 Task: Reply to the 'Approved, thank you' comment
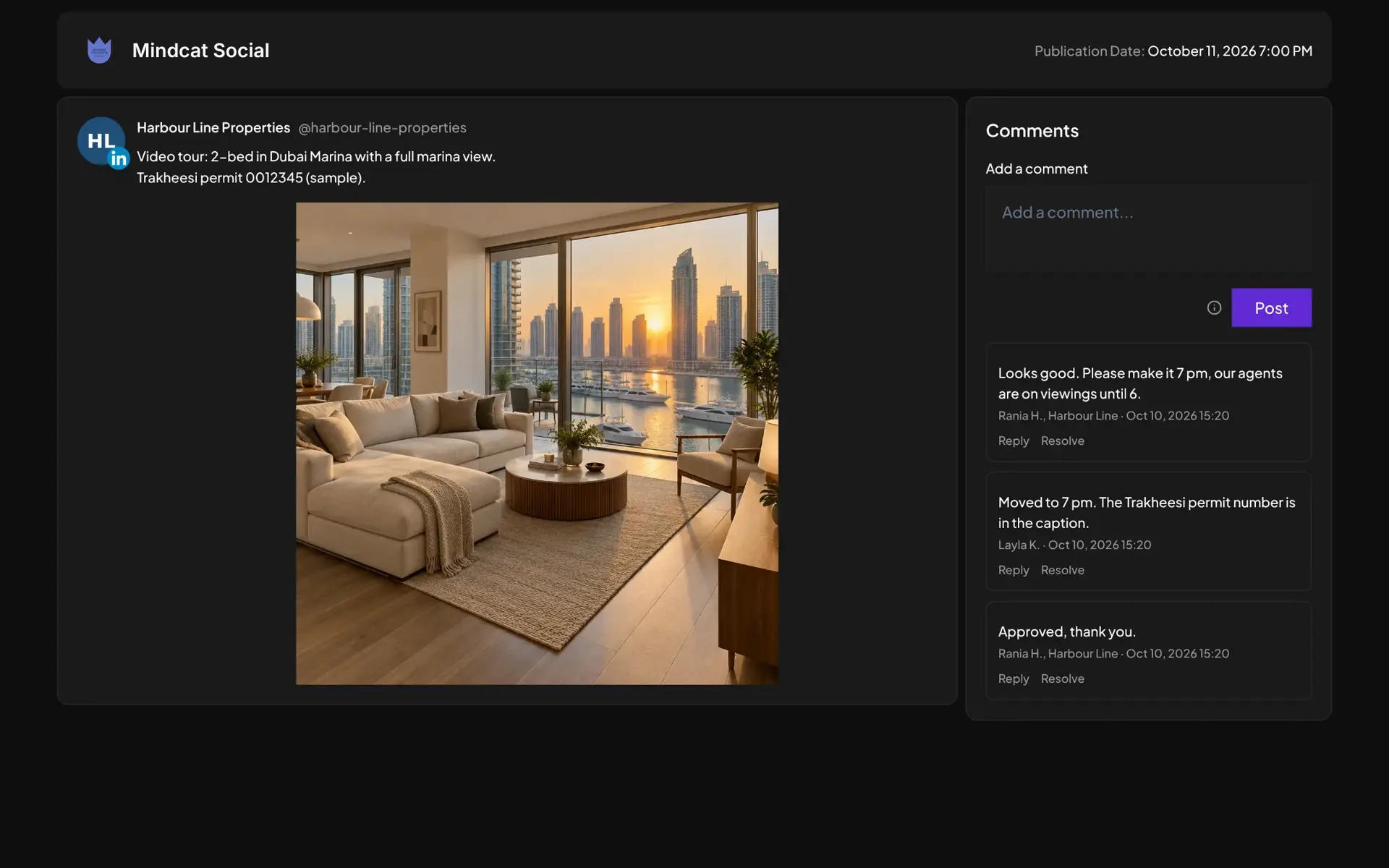1013,678
